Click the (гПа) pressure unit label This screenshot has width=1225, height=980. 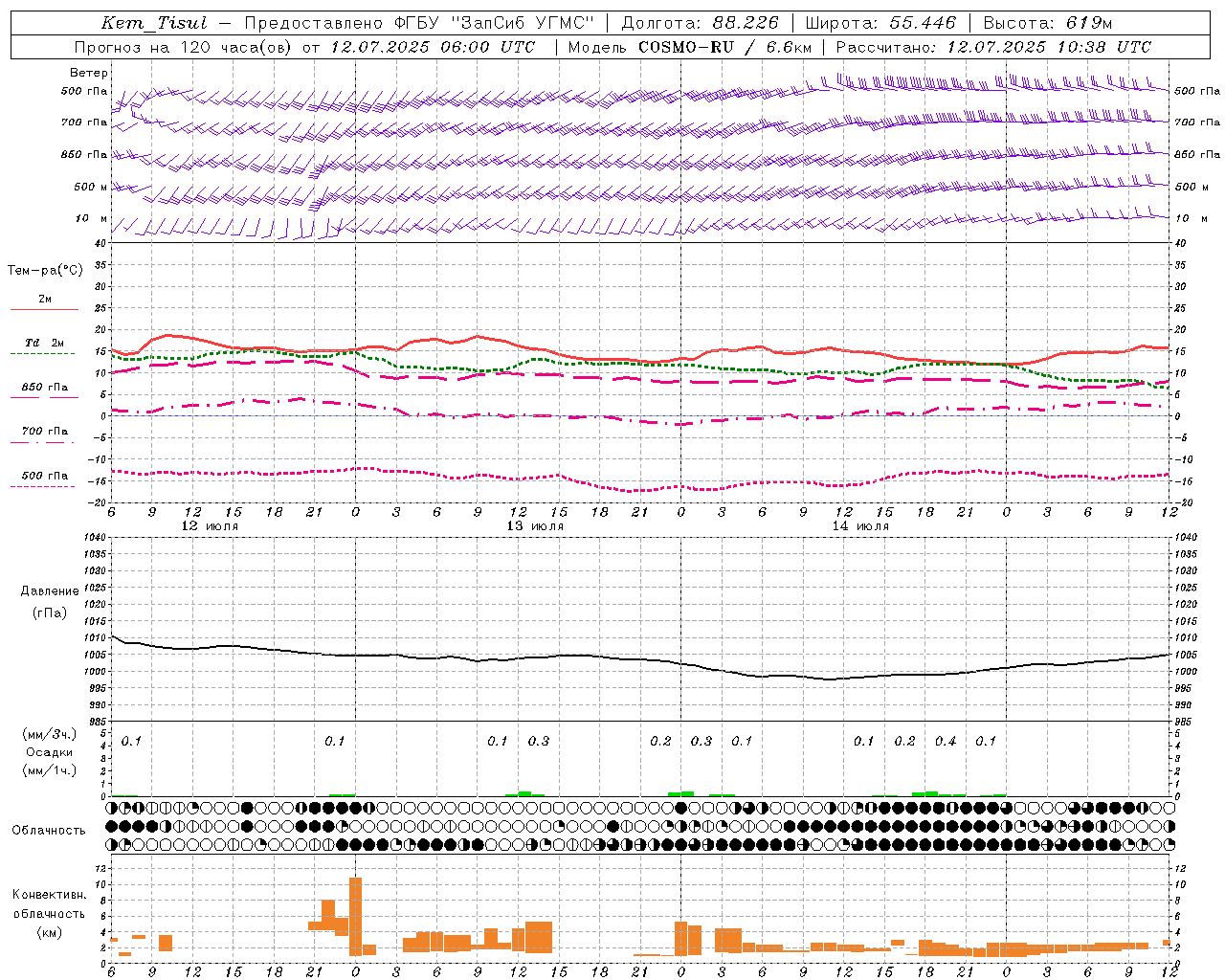(x=50, y=612)
